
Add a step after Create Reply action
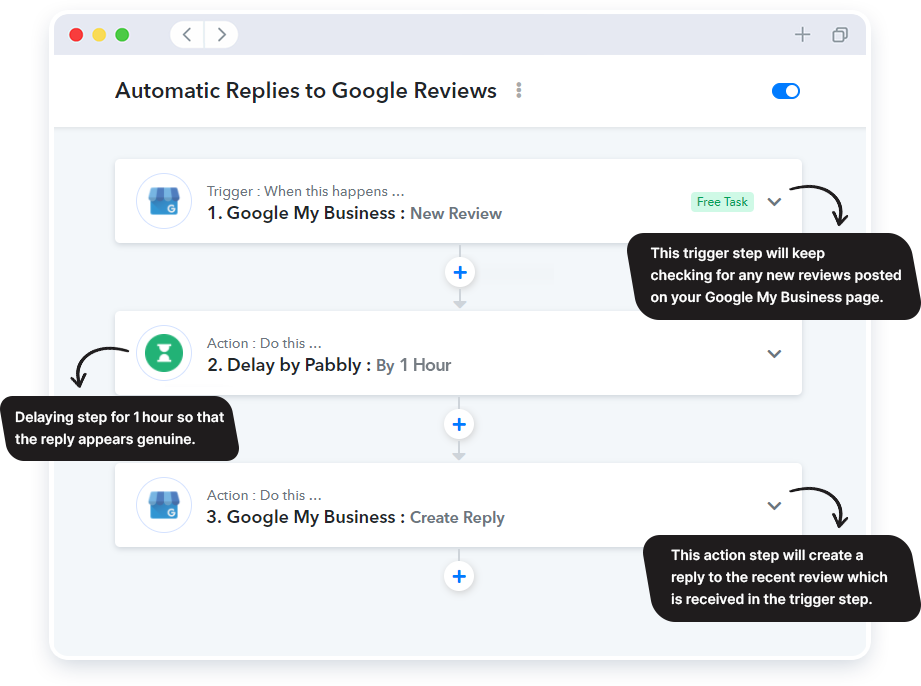459,576
